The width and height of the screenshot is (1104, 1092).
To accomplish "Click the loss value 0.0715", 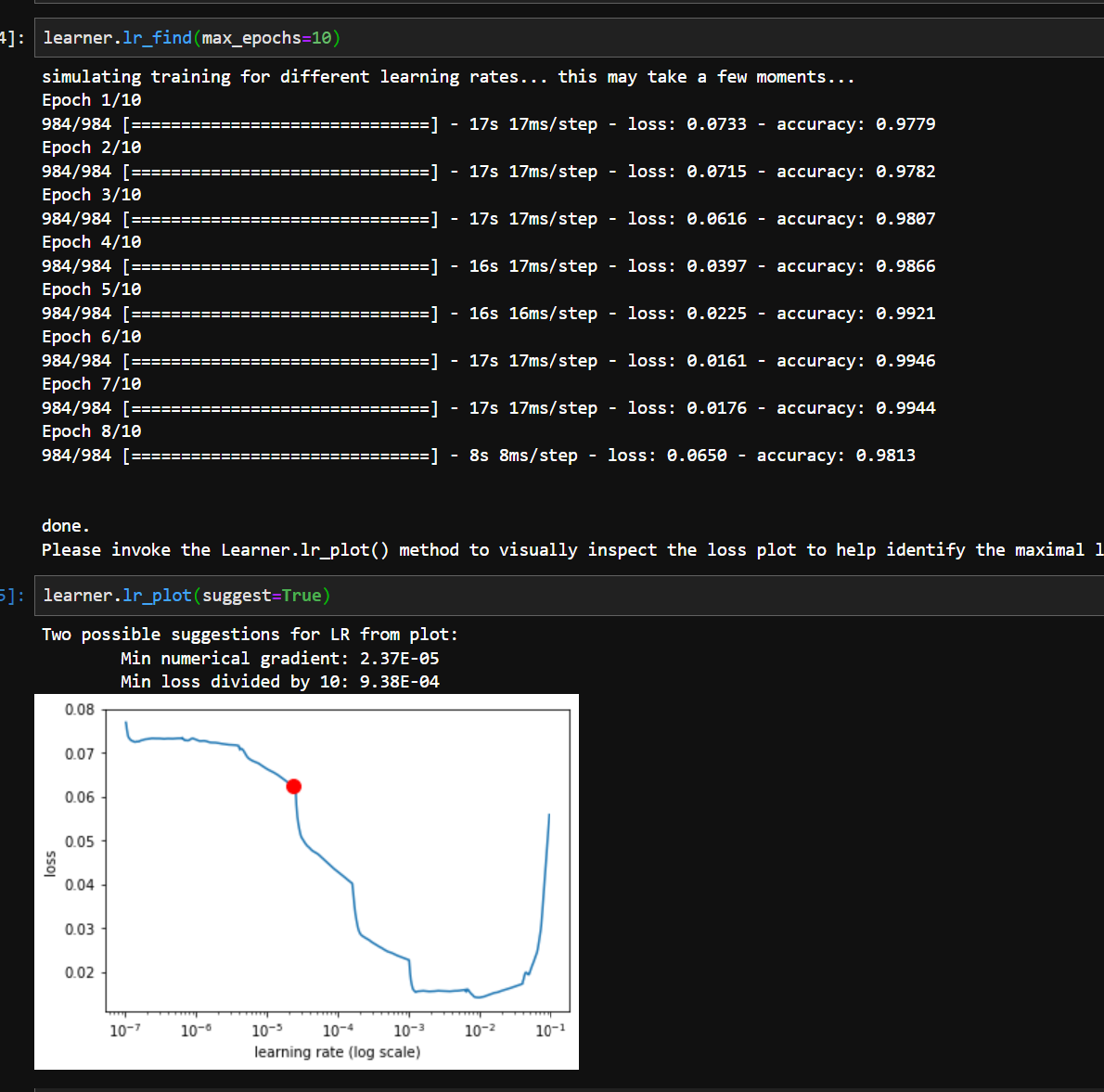I will point(717,171).
